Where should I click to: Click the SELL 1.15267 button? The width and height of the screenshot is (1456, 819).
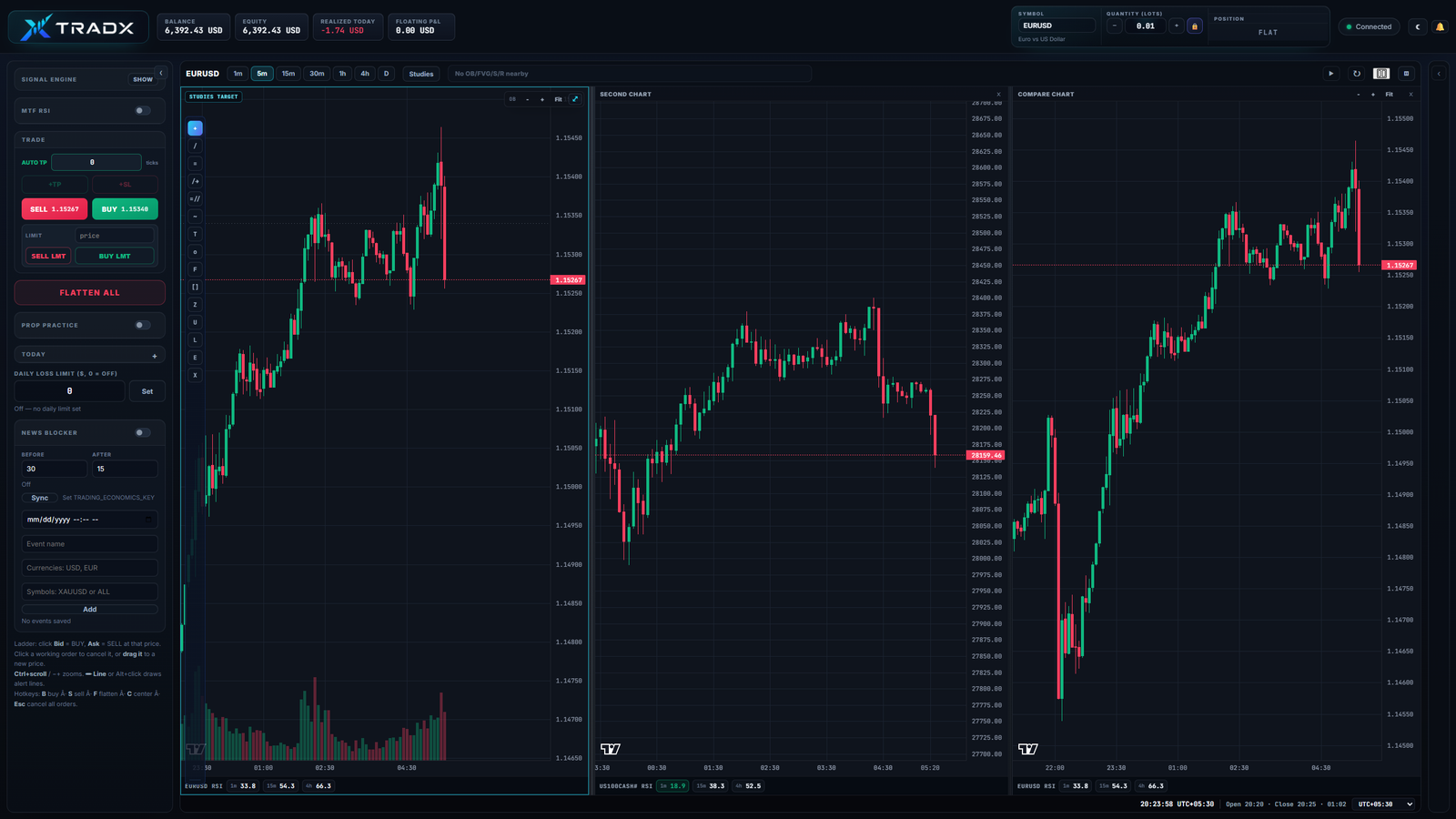pyautogui.click(x=55, y=209)
